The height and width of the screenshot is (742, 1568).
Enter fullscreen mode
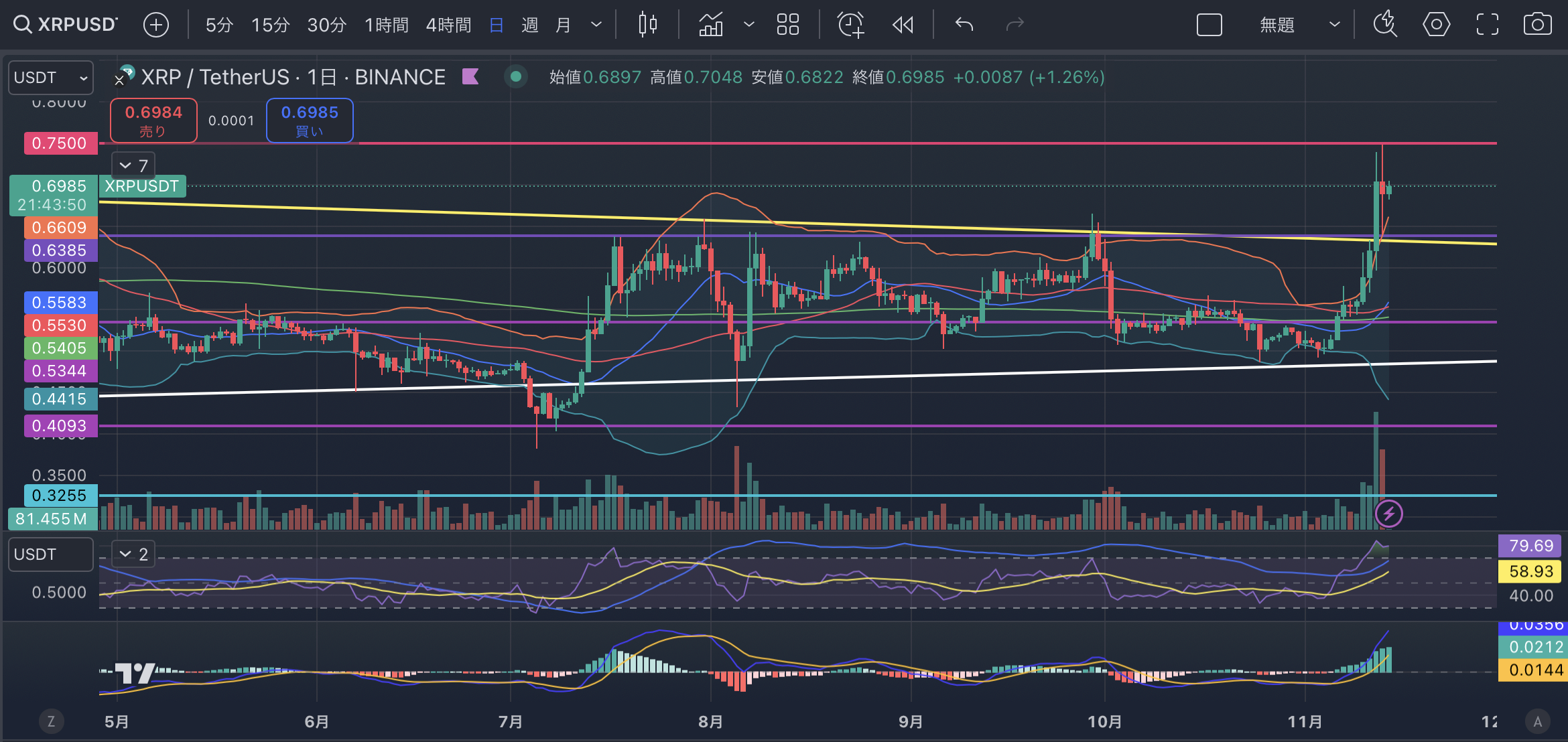click(x=1487, y=25)
